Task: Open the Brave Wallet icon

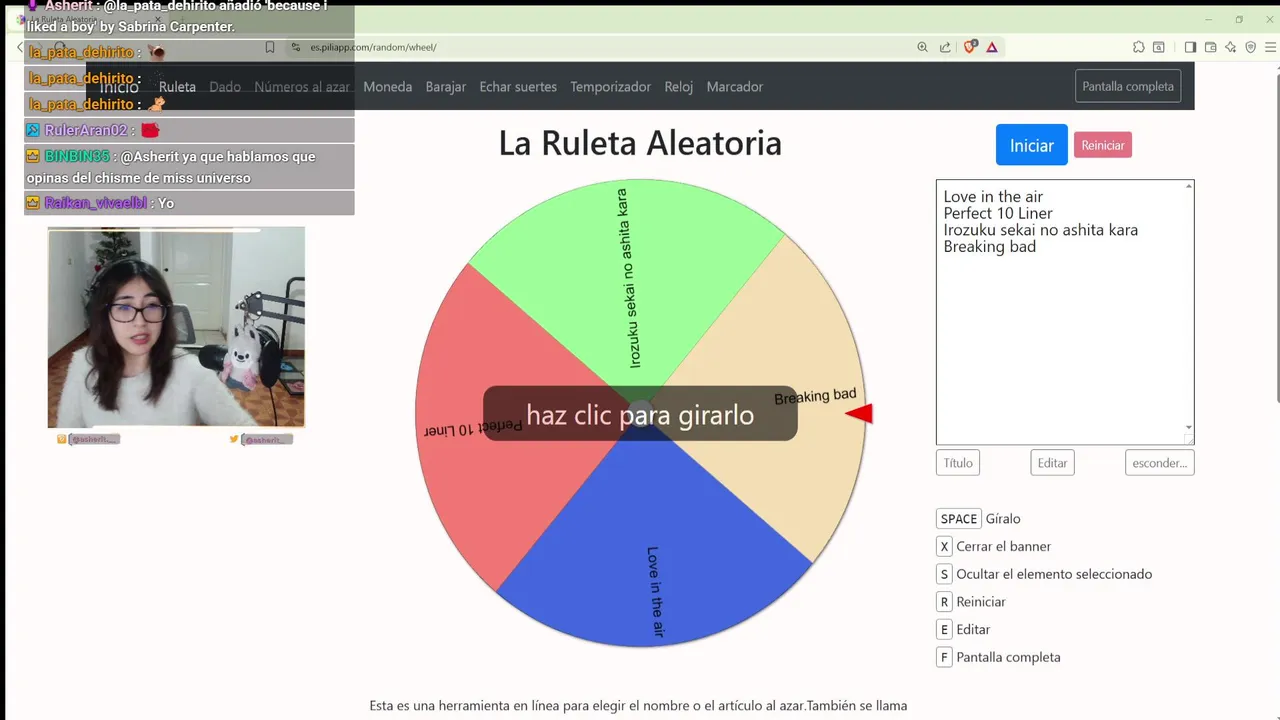Action: click(x=1210, y=47)
